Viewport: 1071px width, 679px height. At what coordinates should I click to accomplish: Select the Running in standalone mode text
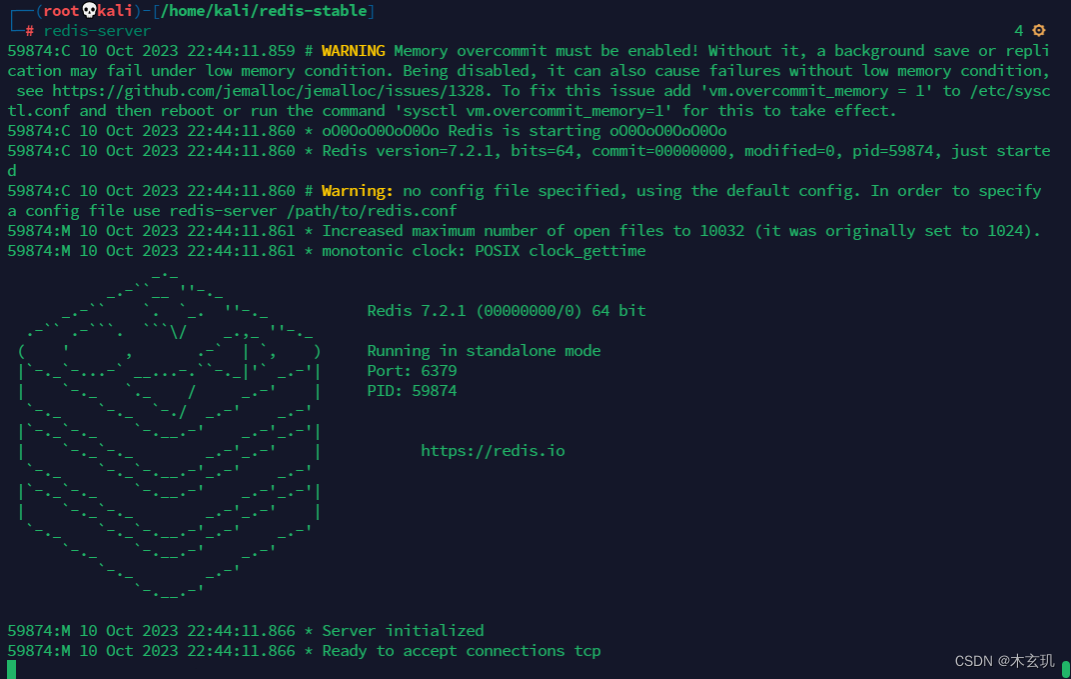483,350
